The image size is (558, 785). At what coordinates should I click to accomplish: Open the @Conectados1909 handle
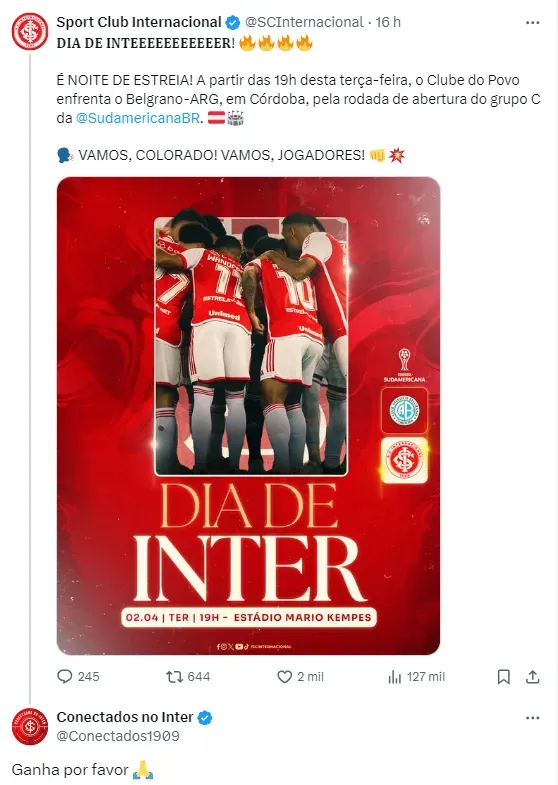[118, 736]
